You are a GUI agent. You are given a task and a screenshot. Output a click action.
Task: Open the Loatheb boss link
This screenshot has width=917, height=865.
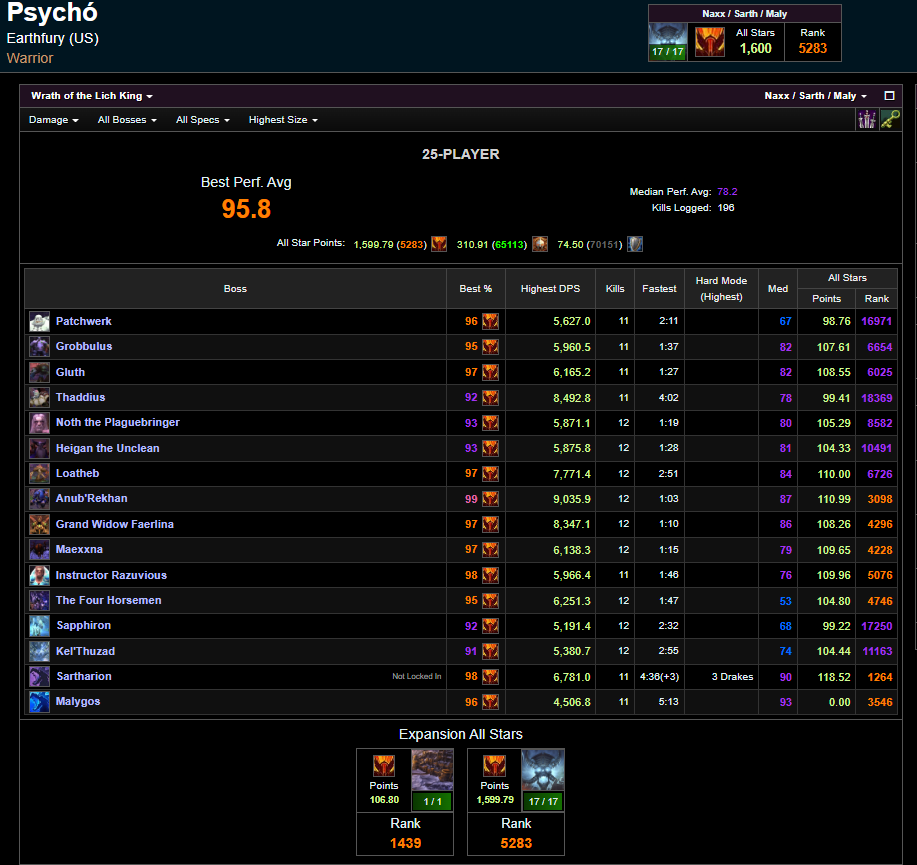point(77,473)
